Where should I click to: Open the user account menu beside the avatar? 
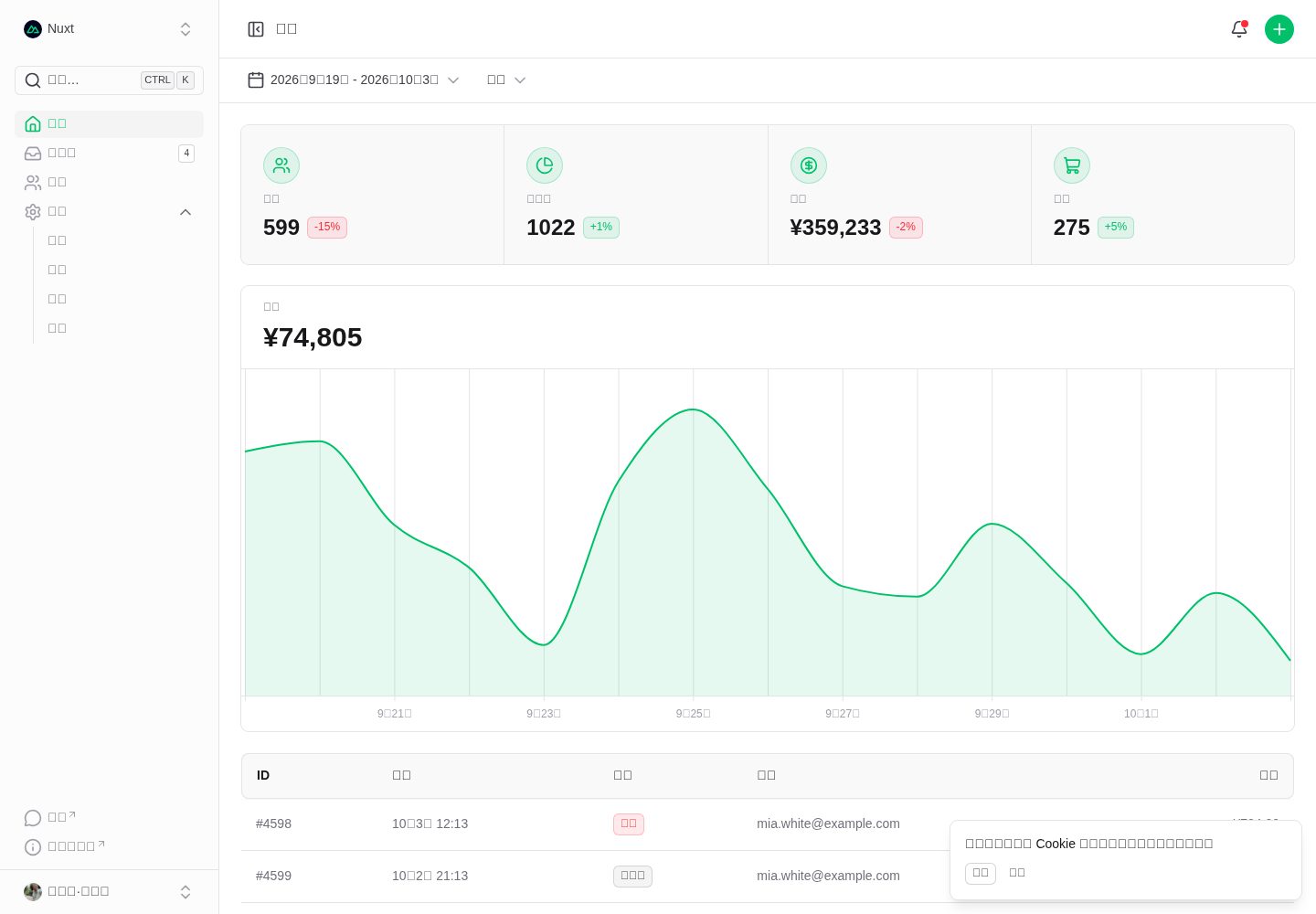[x=109, y=892]
